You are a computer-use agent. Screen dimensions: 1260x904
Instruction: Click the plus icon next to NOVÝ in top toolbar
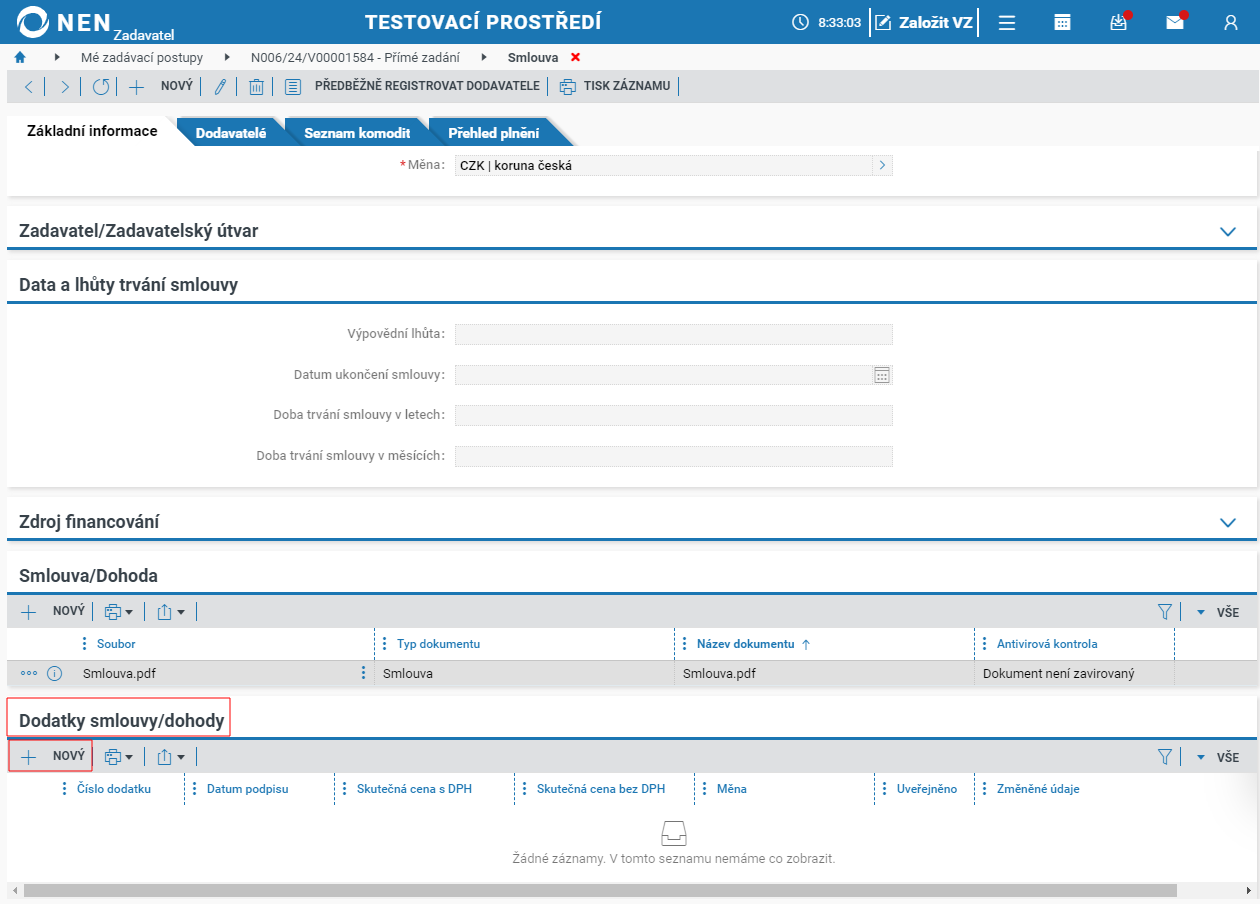click(x=137, y=87)
